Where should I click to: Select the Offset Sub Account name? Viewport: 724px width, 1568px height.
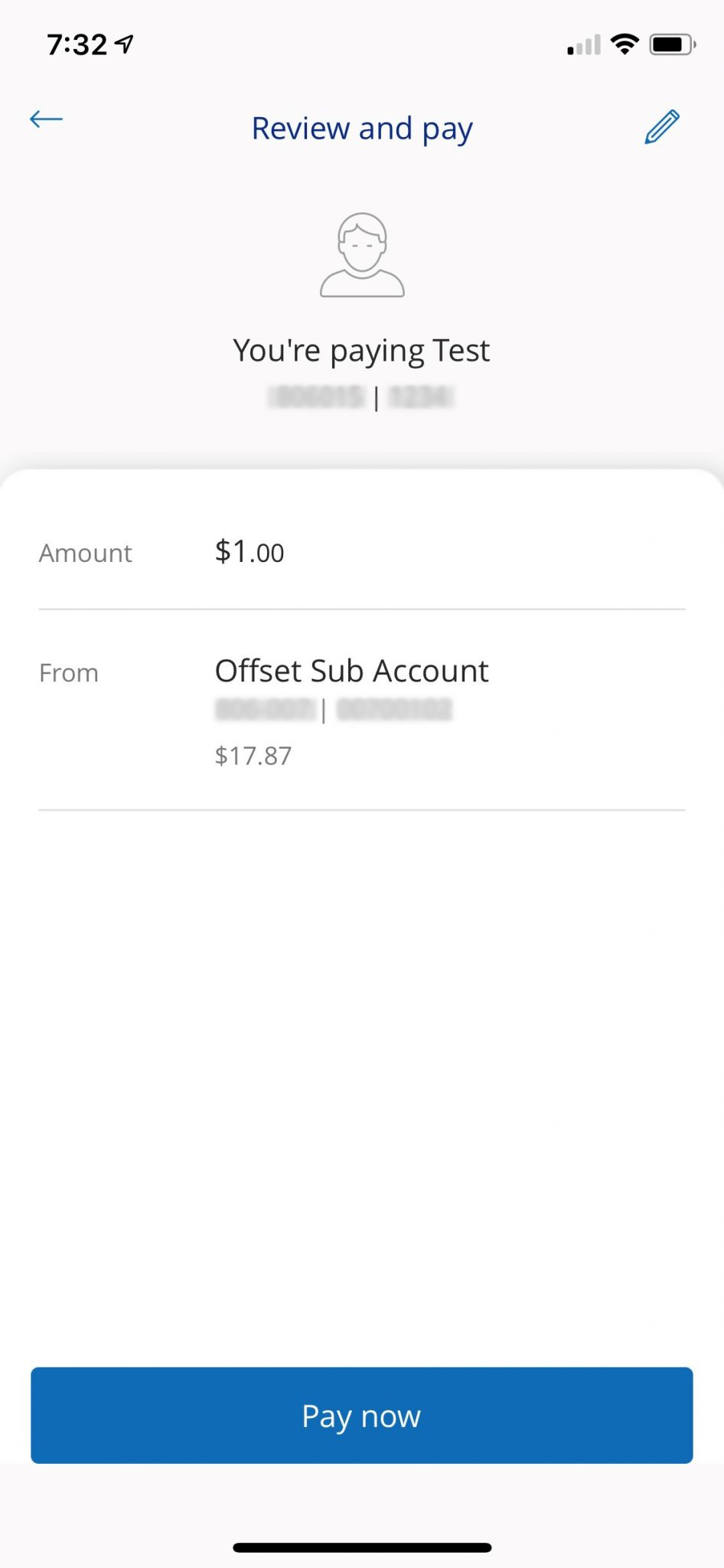[351, 671]
